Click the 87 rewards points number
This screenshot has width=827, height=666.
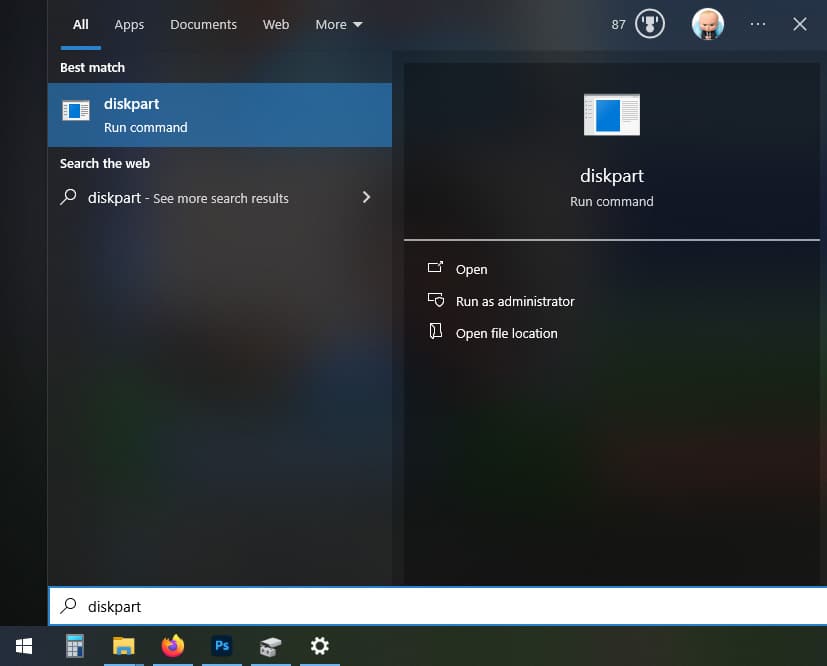pos(618,24)
